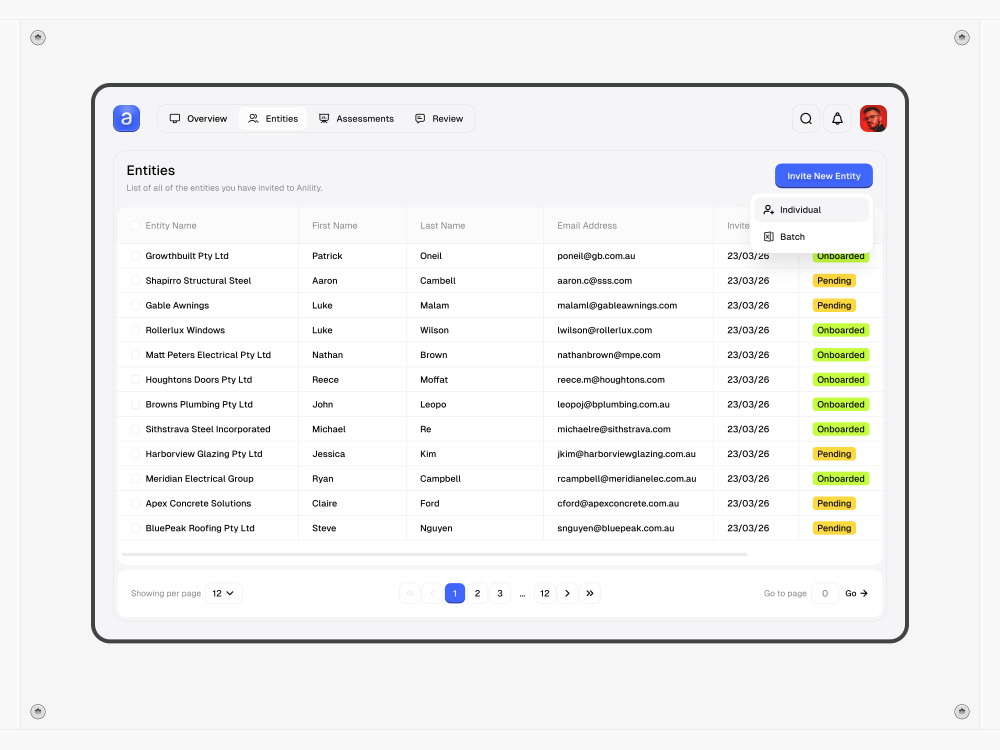This screenshot has width=1000, height=750.
Task: Click Onboarded badge for Rollerlux Windows
Action: [x=841, y=330]
